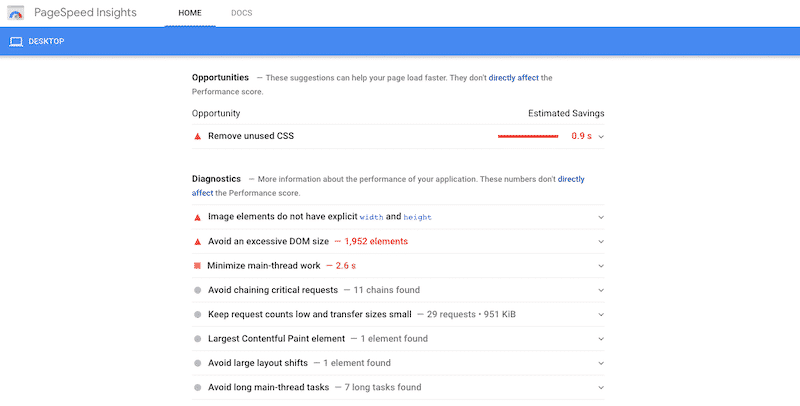Click red triangle beside Remove unused CSS
Image resolution: width=800 pixels, height=406 pixels.
tap(197, 136)
